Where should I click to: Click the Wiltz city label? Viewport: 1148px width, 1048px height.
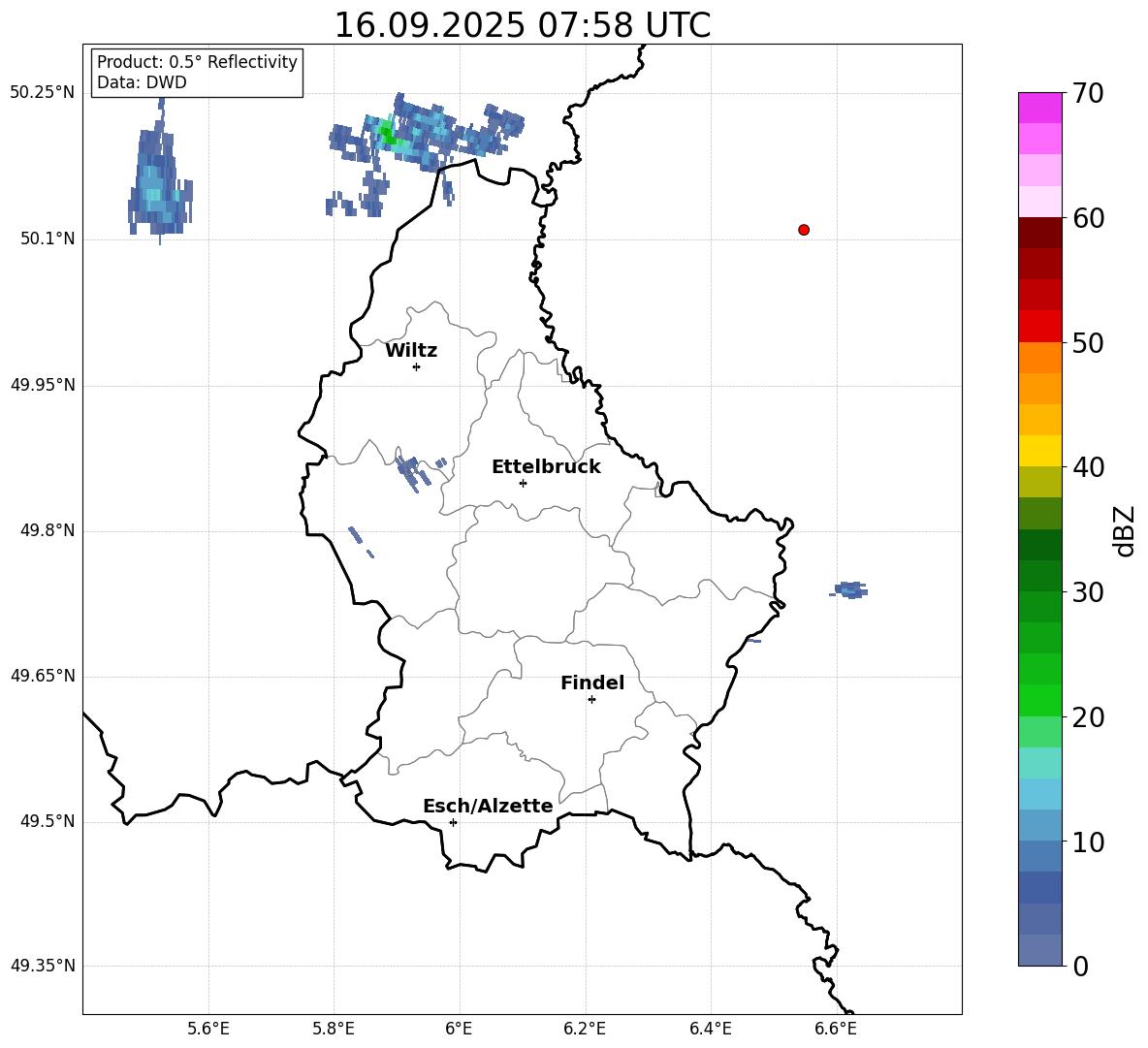tap(411, 351)
